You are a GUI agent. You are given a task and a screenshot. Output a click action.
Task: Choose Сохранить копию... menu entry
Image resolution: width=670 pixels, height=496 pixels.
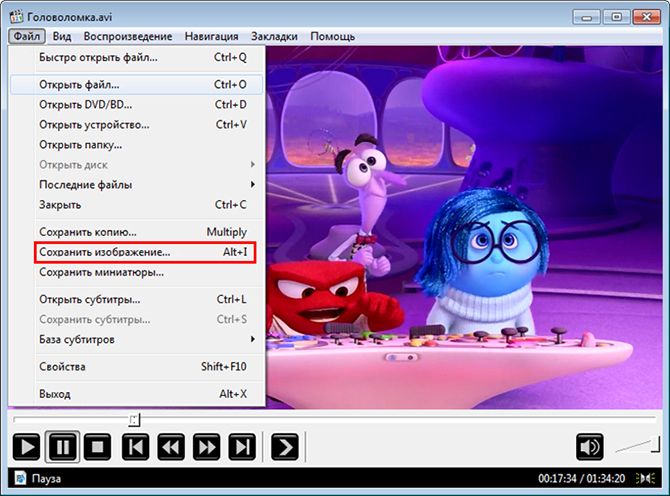(x=137, y=232)
